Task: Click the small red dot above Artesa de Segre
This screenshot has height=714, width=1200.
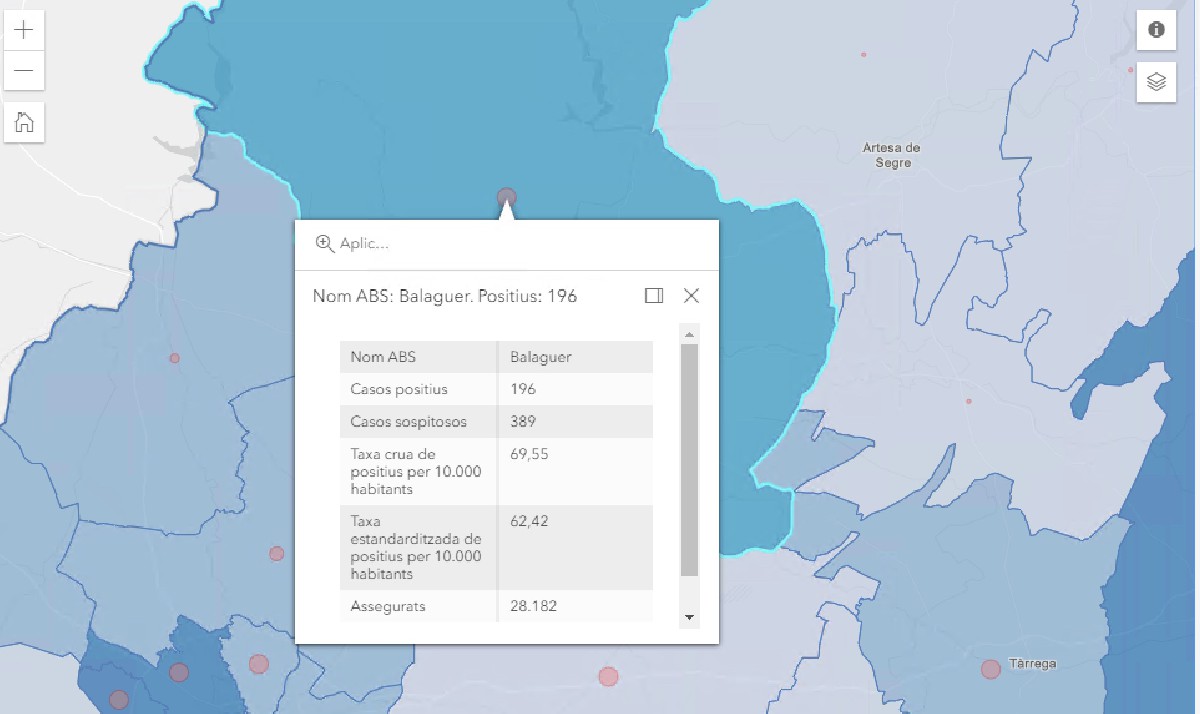Action: [863, 54]
